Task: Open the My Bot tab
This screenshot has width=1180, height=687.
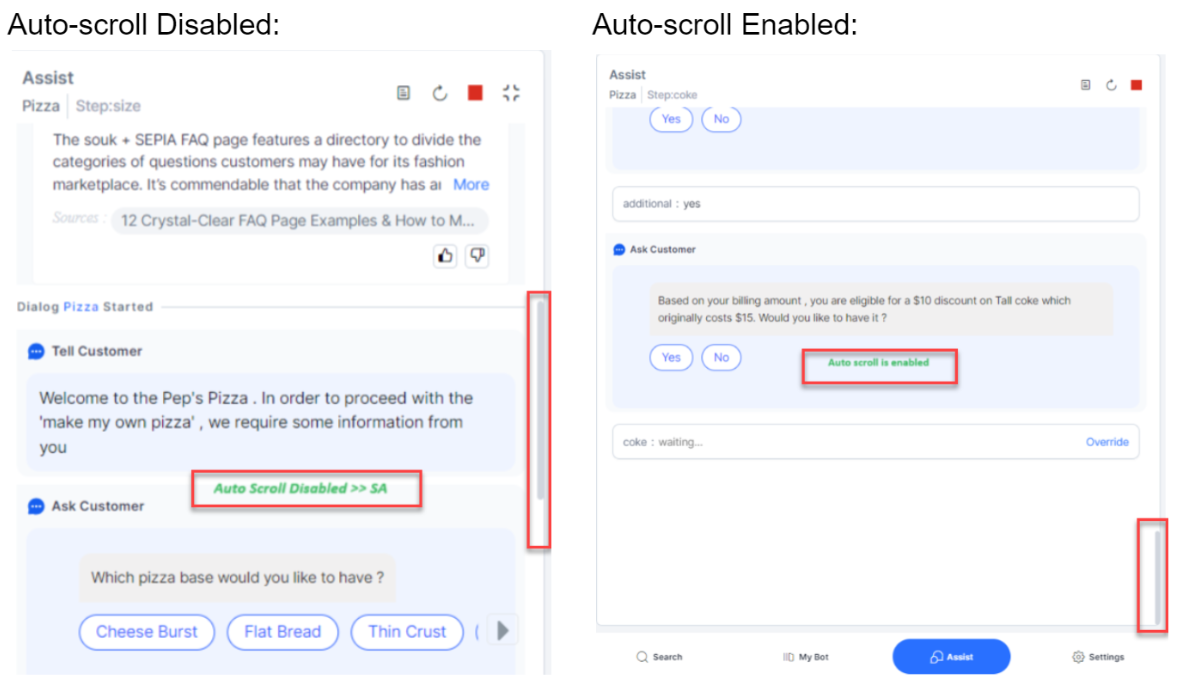Action: 805,657
